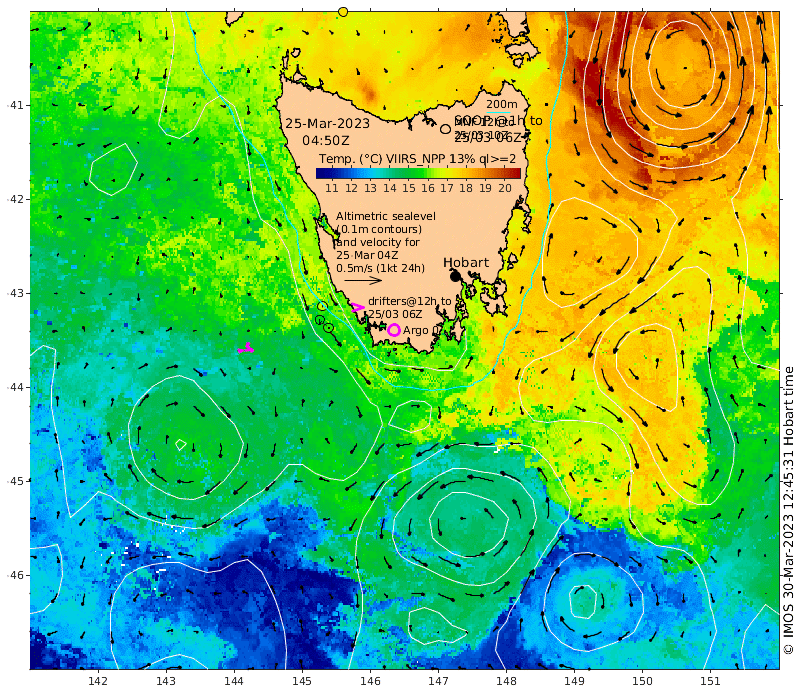Click the green section of the colorbar near 15
Screen dimensions: 800x700
(x=409, y=173)
